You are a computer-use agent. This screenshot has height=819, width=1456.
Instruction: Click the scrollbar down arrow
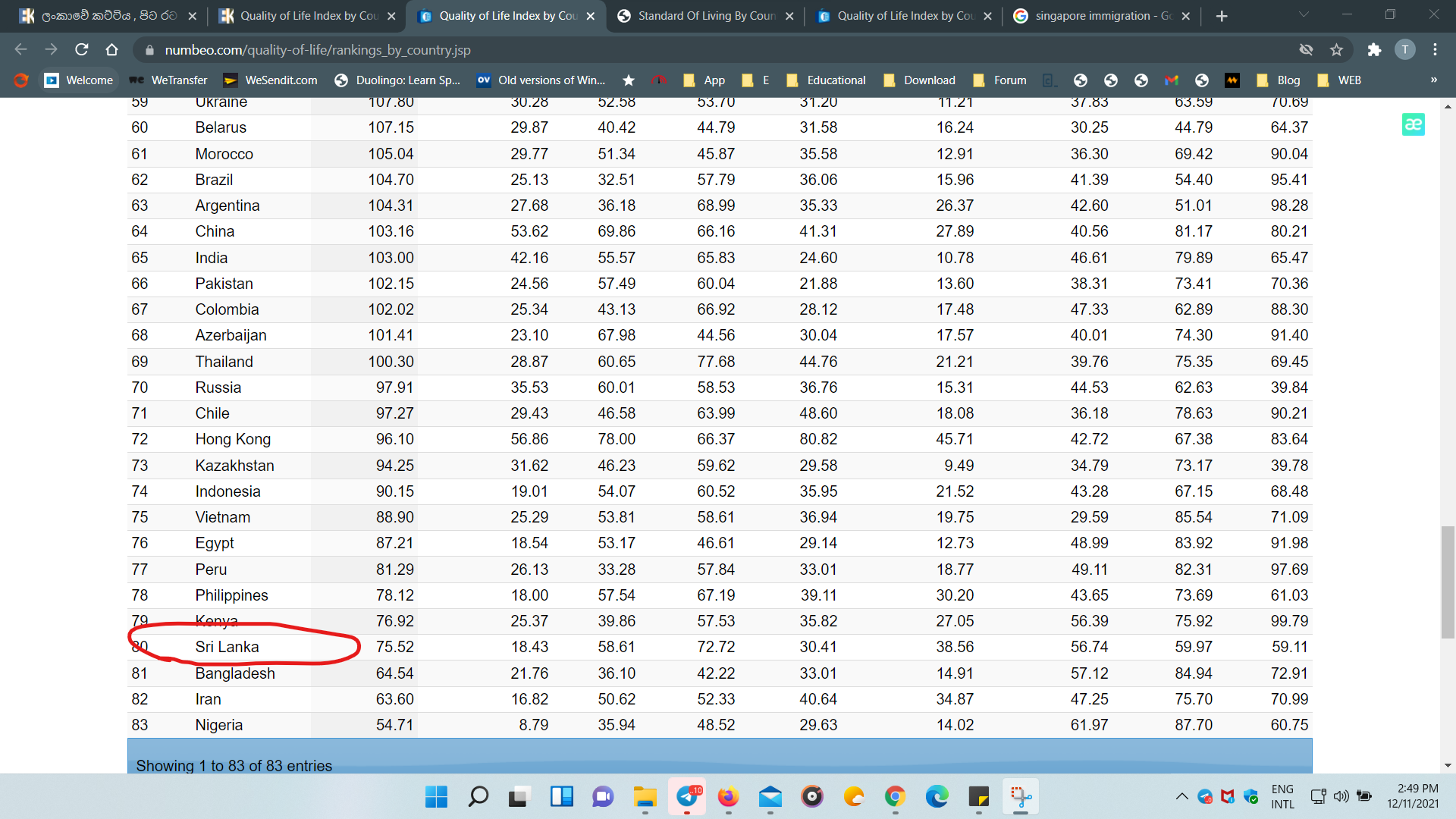pyautogui.click(x=1448, y=766)
